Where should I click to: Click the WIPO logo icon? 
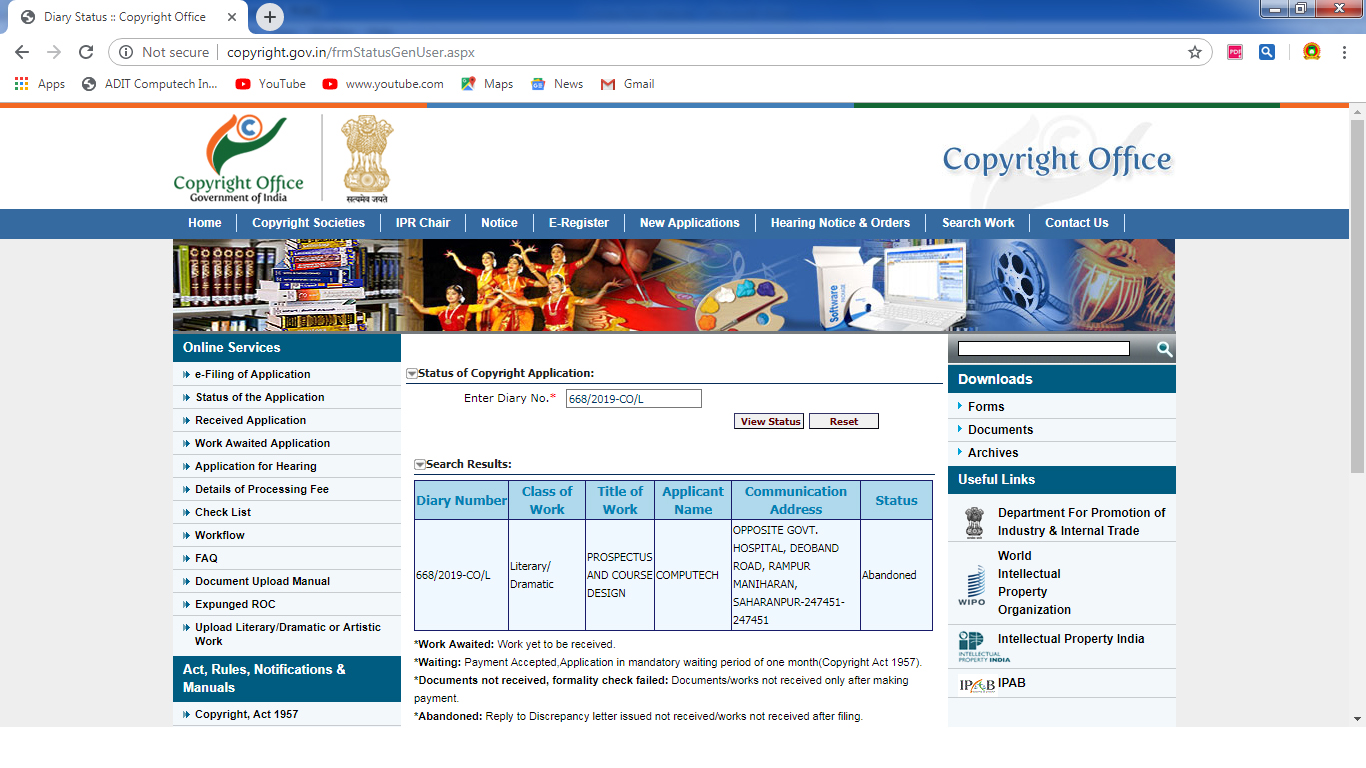point(971,584)
